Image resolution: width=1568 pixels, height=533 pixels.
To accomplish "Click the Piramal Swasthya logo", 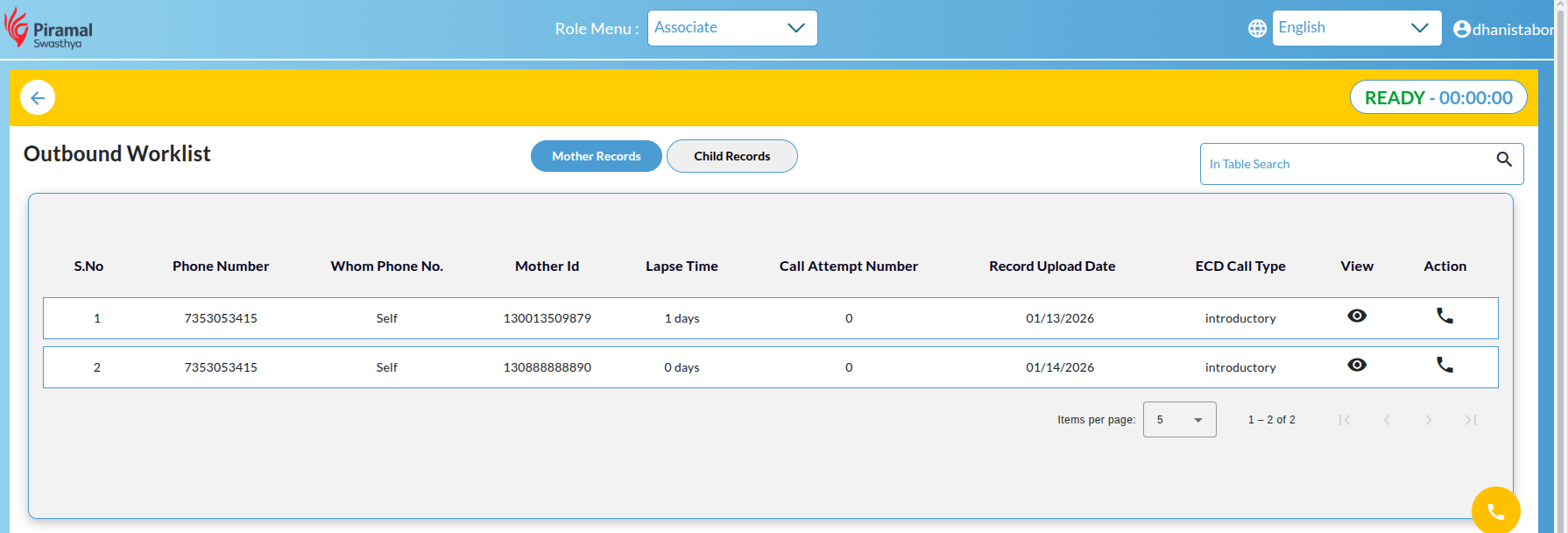I will click(x=49, y=29).
